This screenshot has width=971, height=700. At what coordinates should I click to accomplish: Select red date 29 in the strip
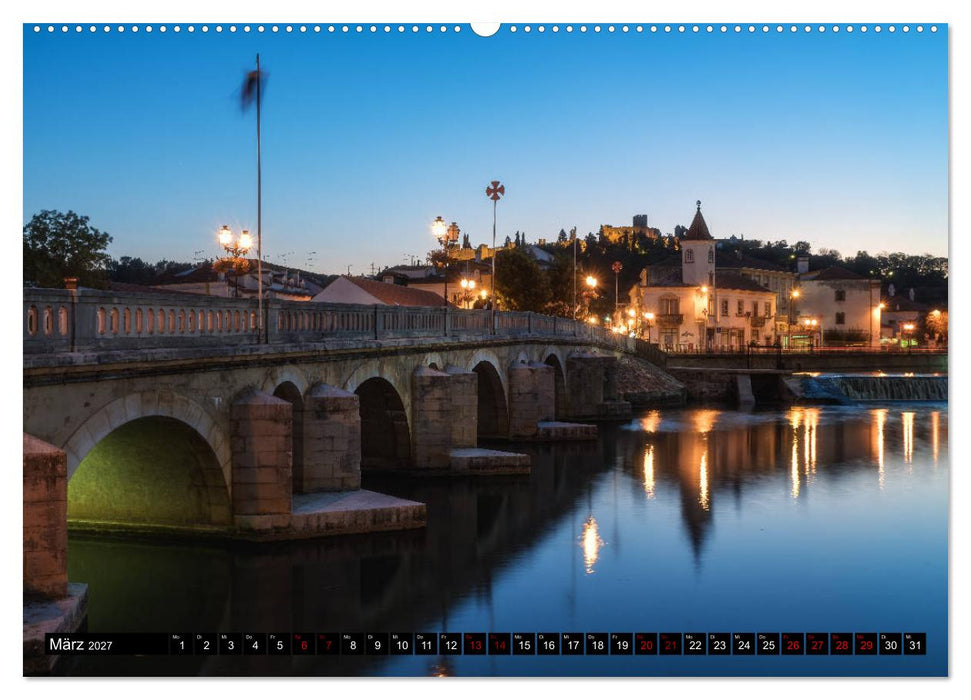point(866,644)
